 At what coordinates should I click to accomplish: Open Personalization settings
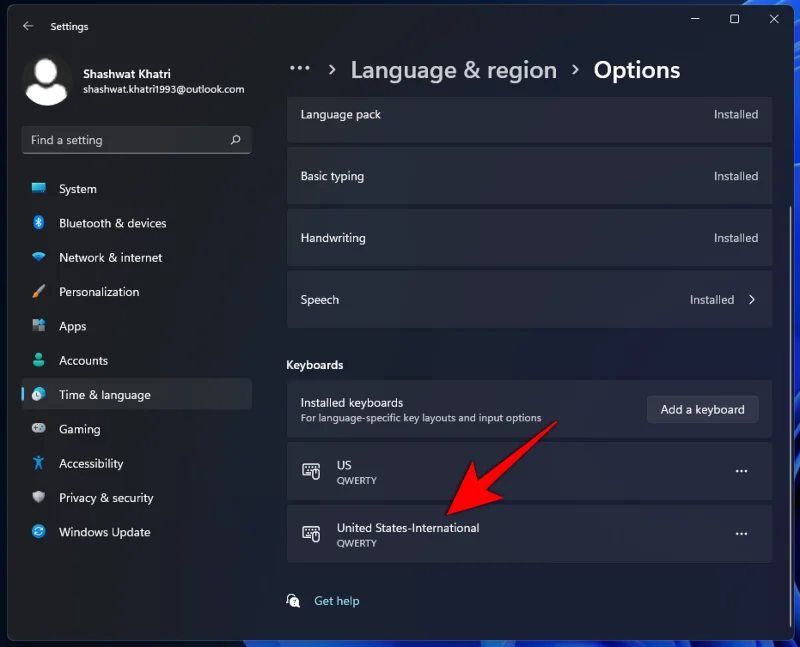pyautogui.click(x=40, y=291)
